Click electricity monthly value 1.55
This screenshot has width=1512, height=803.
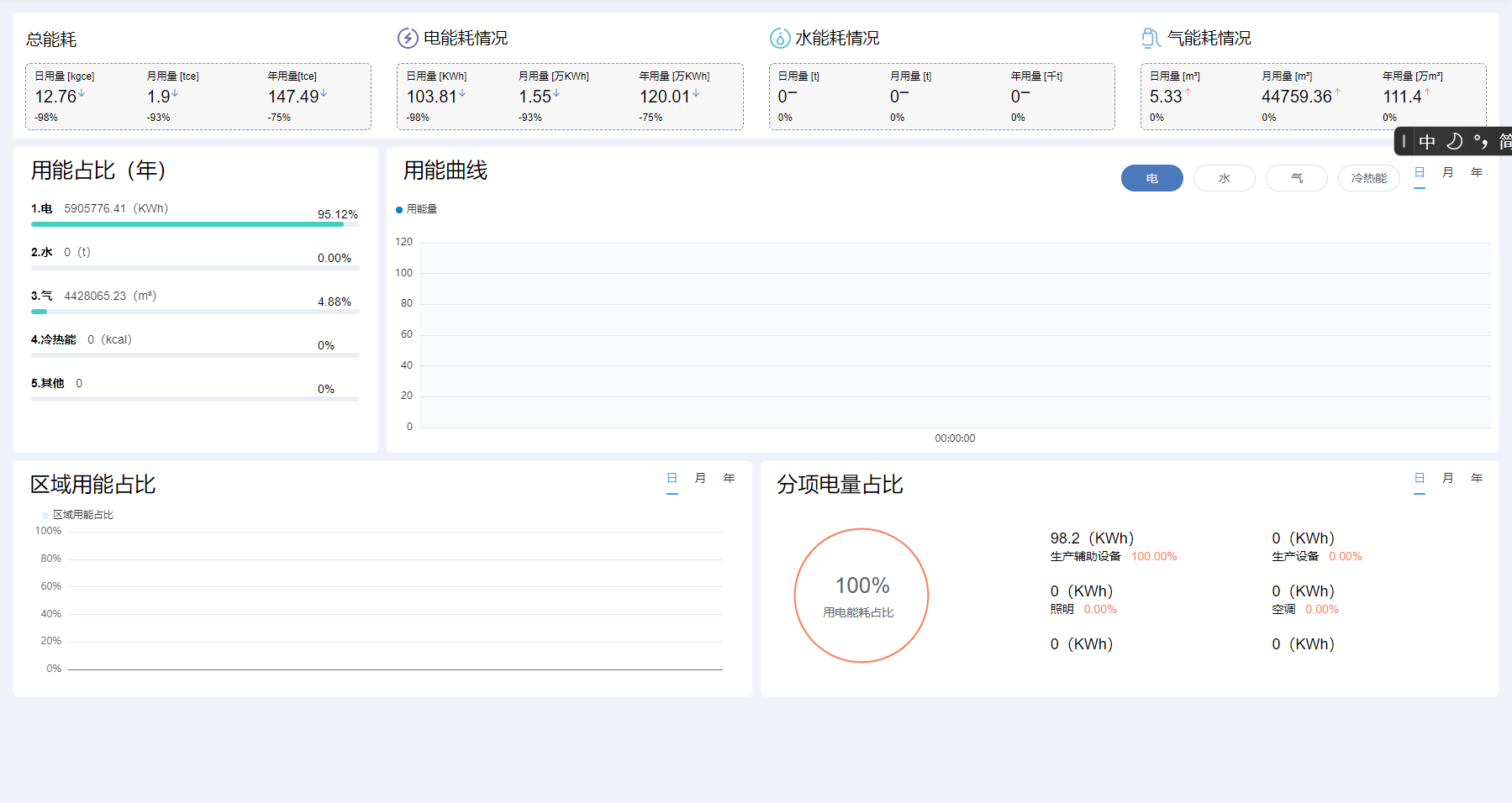[535, 97]
